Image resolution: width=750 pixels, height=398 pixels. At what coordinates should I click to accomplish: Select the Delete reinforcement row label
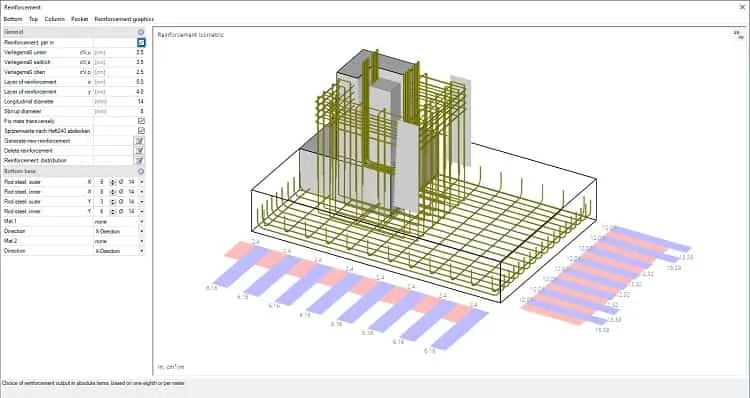coord(28,151)
